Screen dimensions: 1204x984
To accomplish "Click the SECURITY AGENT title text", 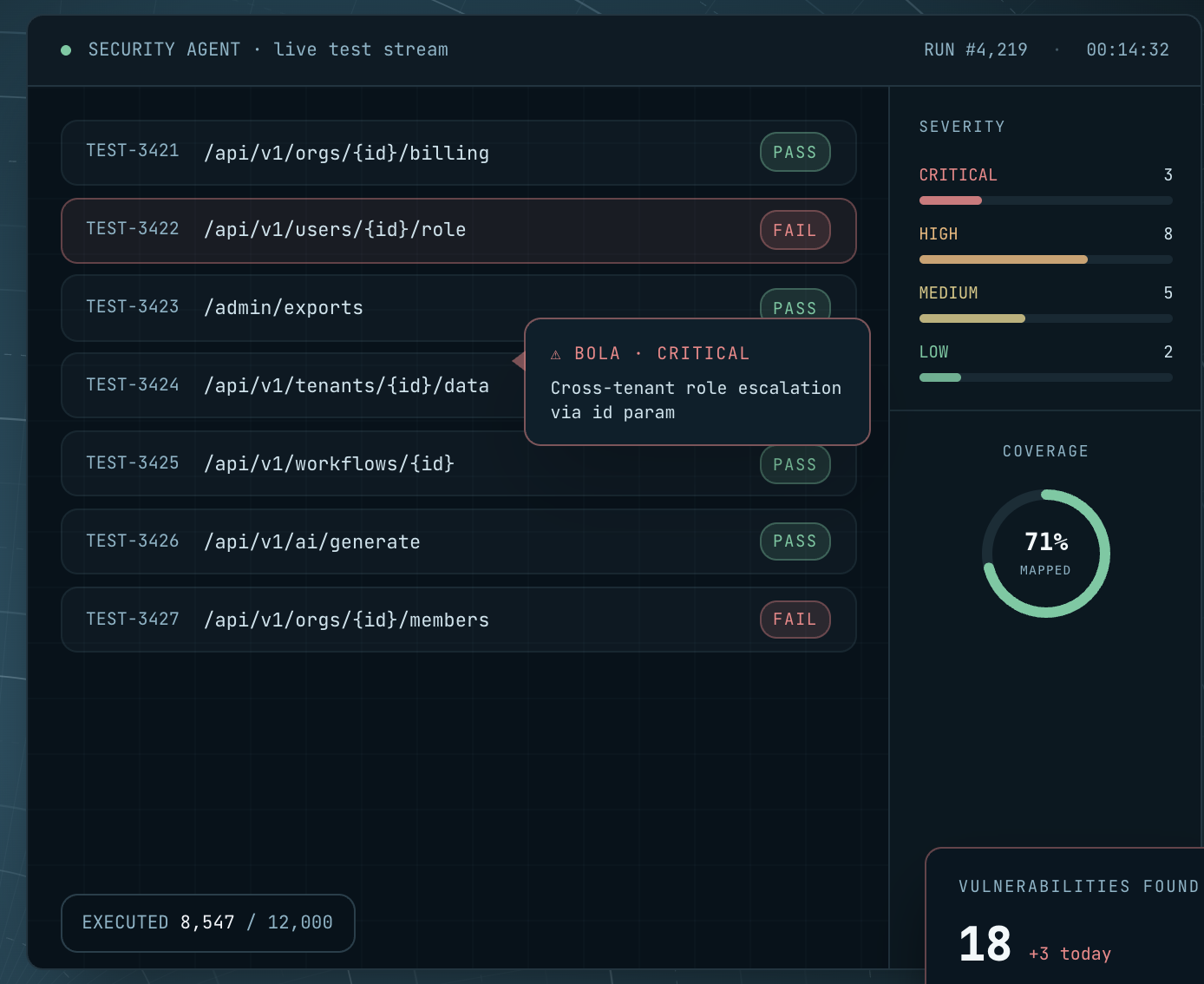I will coord(164,50).
